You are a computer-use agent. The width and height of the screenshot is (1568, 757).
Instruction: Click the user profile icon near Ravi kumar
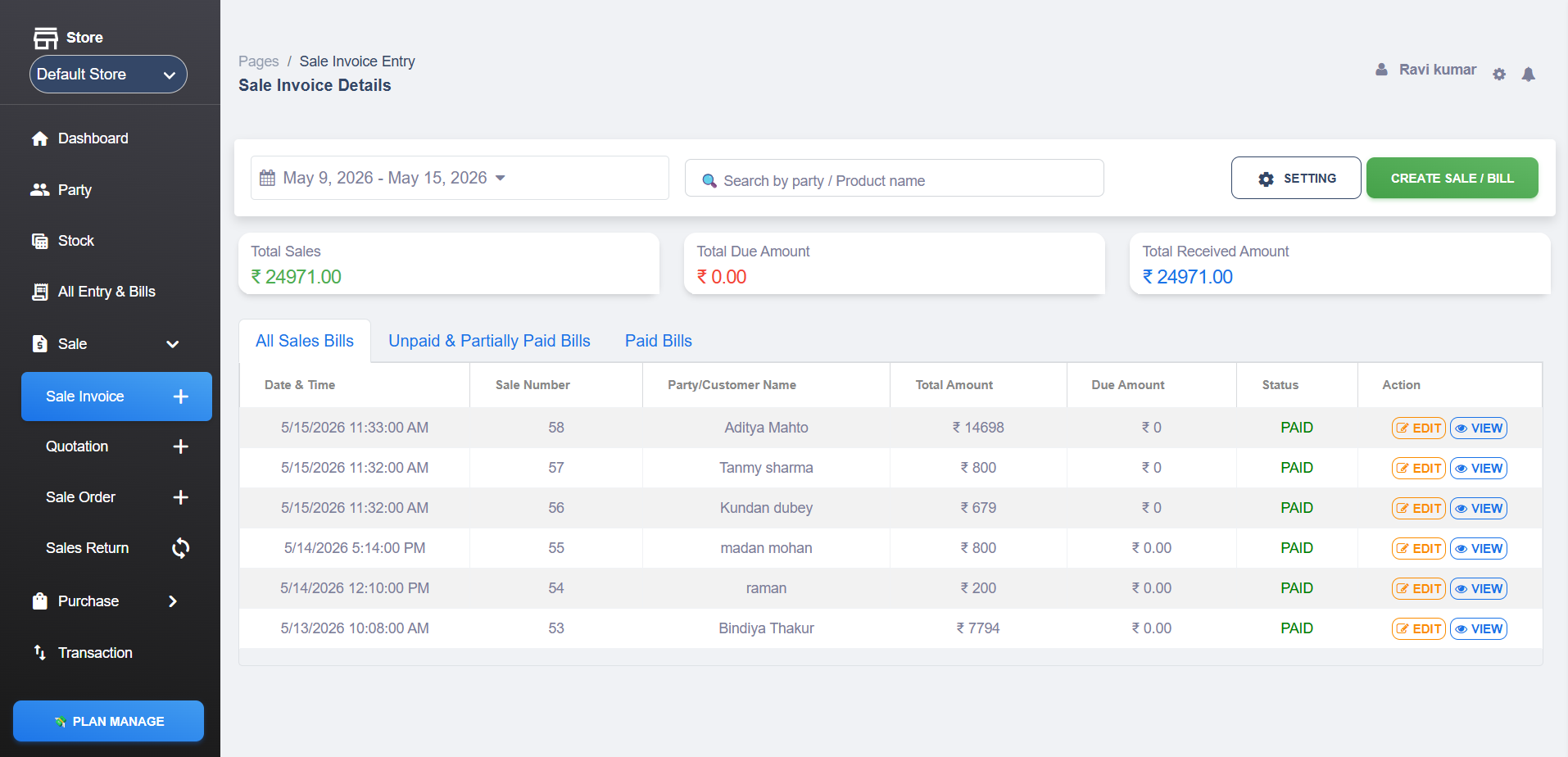coord(1381,70)
